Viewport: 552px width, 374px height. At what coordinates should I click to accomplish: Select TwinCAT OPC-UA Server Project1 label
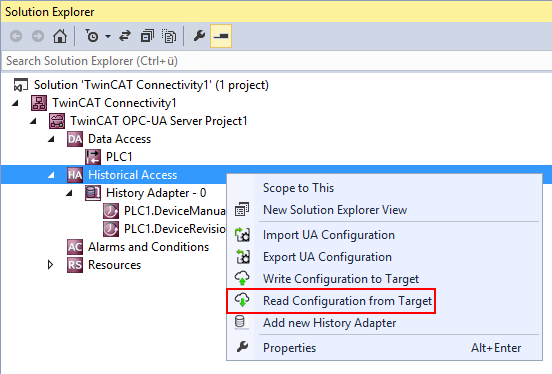tap(158, 121)
